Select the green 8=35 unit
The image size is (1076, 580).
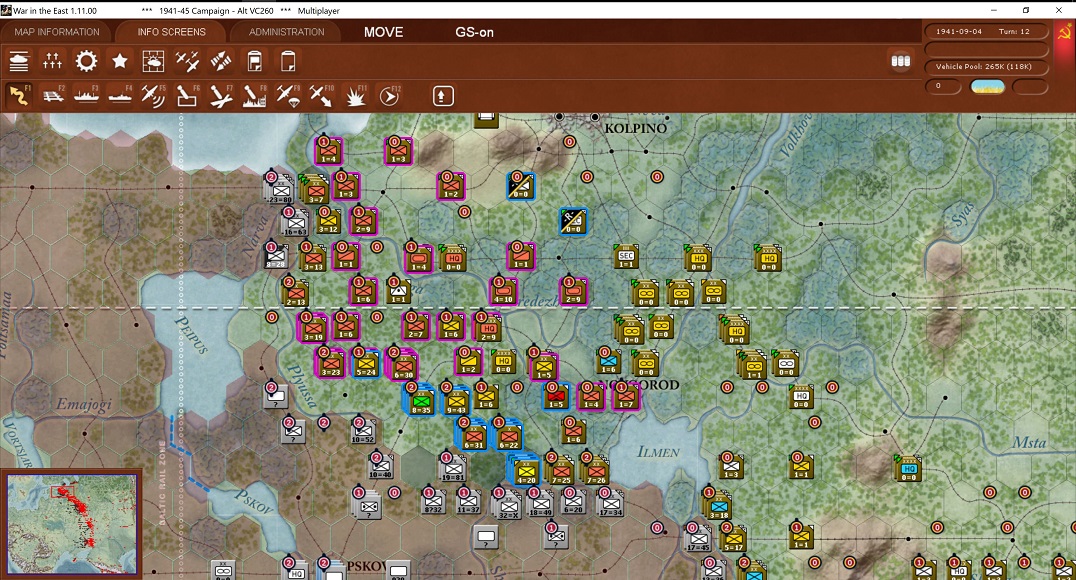tap(421, 401)
